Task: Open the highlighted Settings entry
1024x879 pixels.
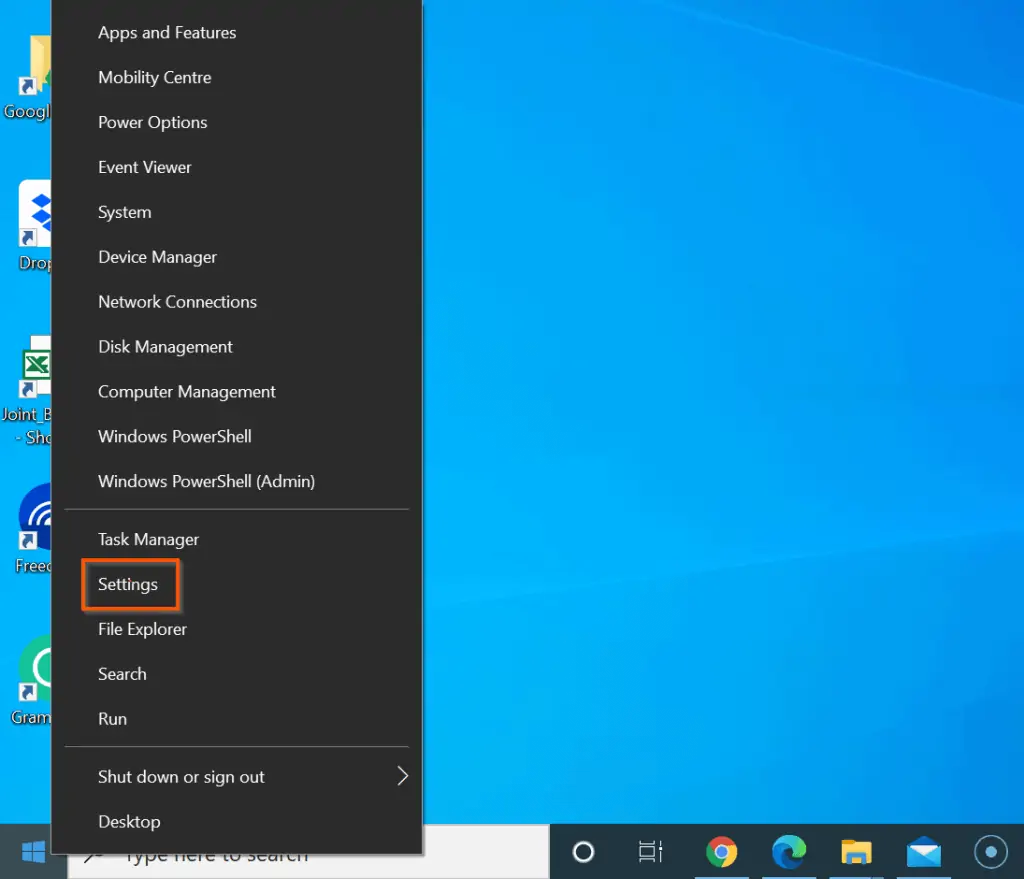Action: 128,585
